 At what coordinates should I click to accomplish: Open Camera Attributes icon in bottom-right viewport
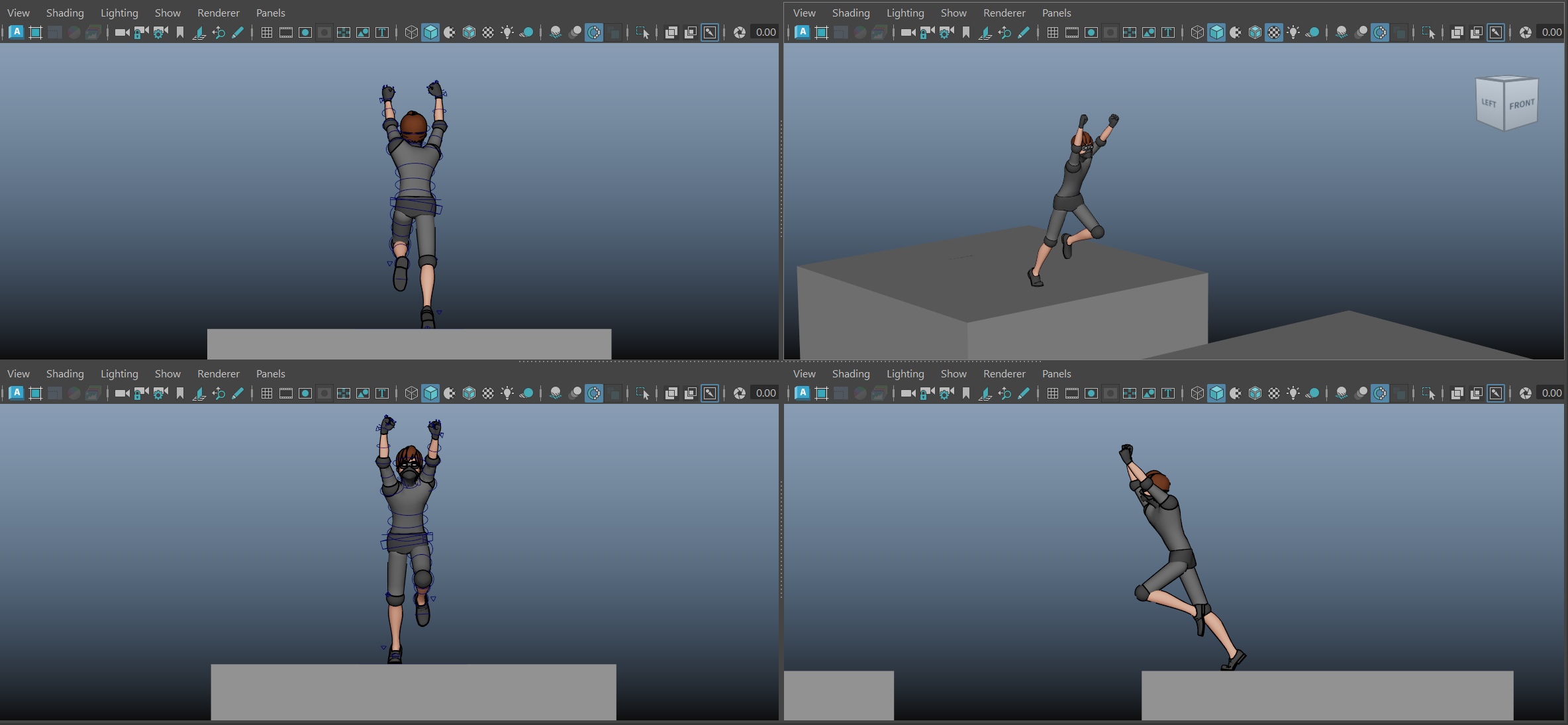(x=946, y=393)
